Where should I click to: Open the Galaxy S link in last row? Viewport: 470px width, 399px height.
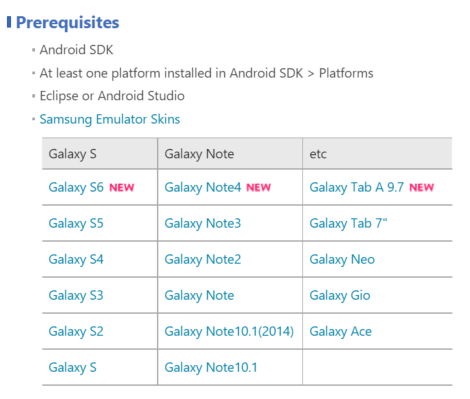pyautogui.click(x=72, y=368)
